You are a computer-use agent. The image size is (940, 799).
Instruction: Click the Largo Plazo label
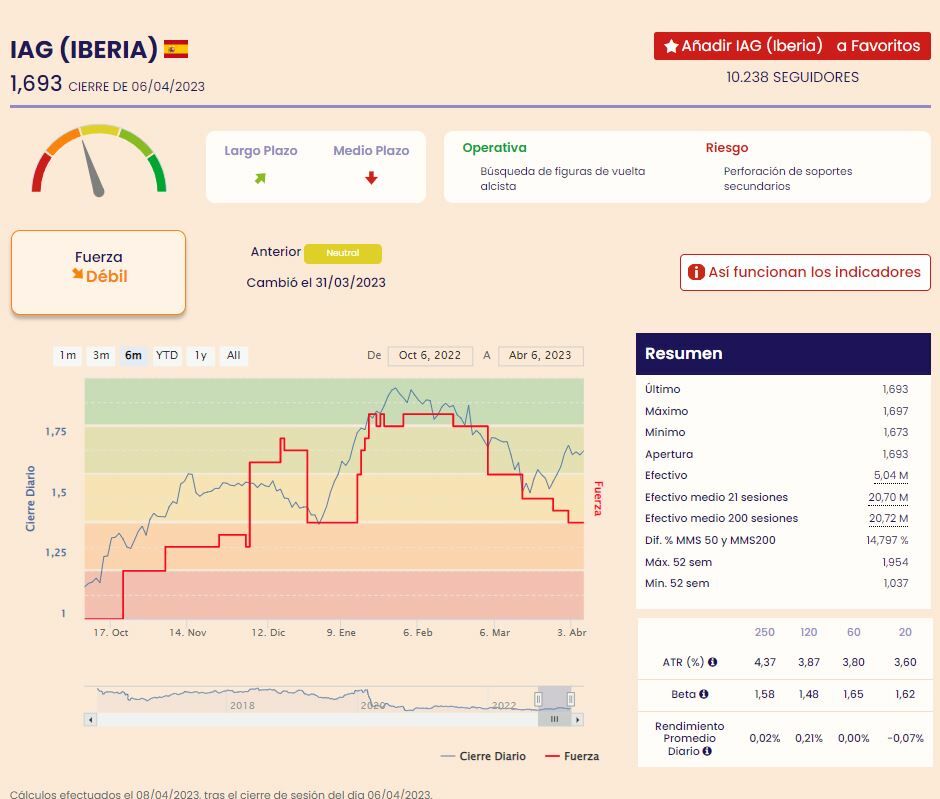coord(261,151)
